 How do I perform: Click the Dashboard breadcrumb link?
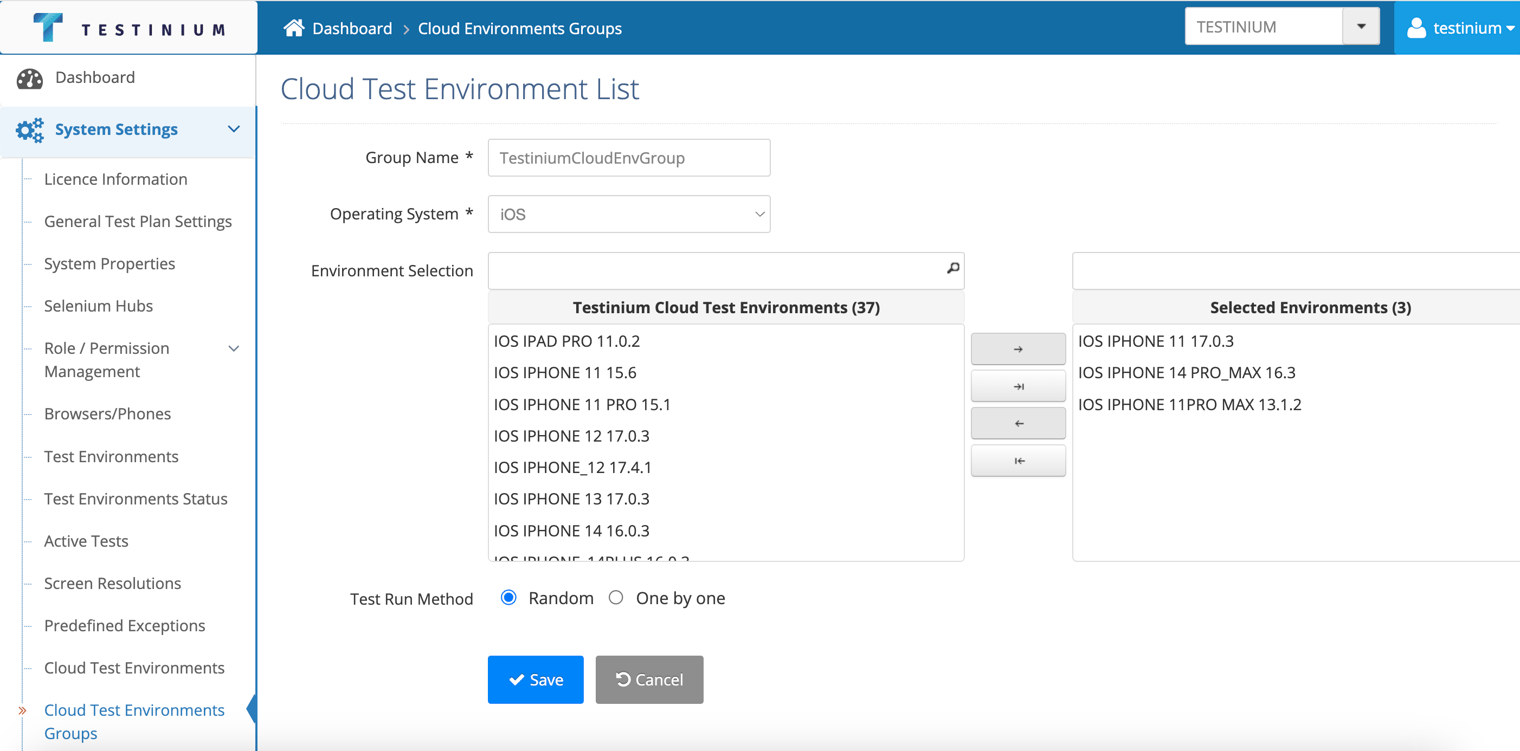(352, 28)
